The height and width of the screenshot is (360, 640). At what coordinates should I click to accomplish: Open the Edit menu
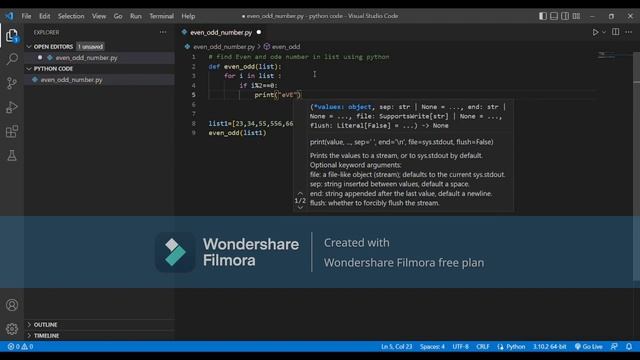pos(44,16)
